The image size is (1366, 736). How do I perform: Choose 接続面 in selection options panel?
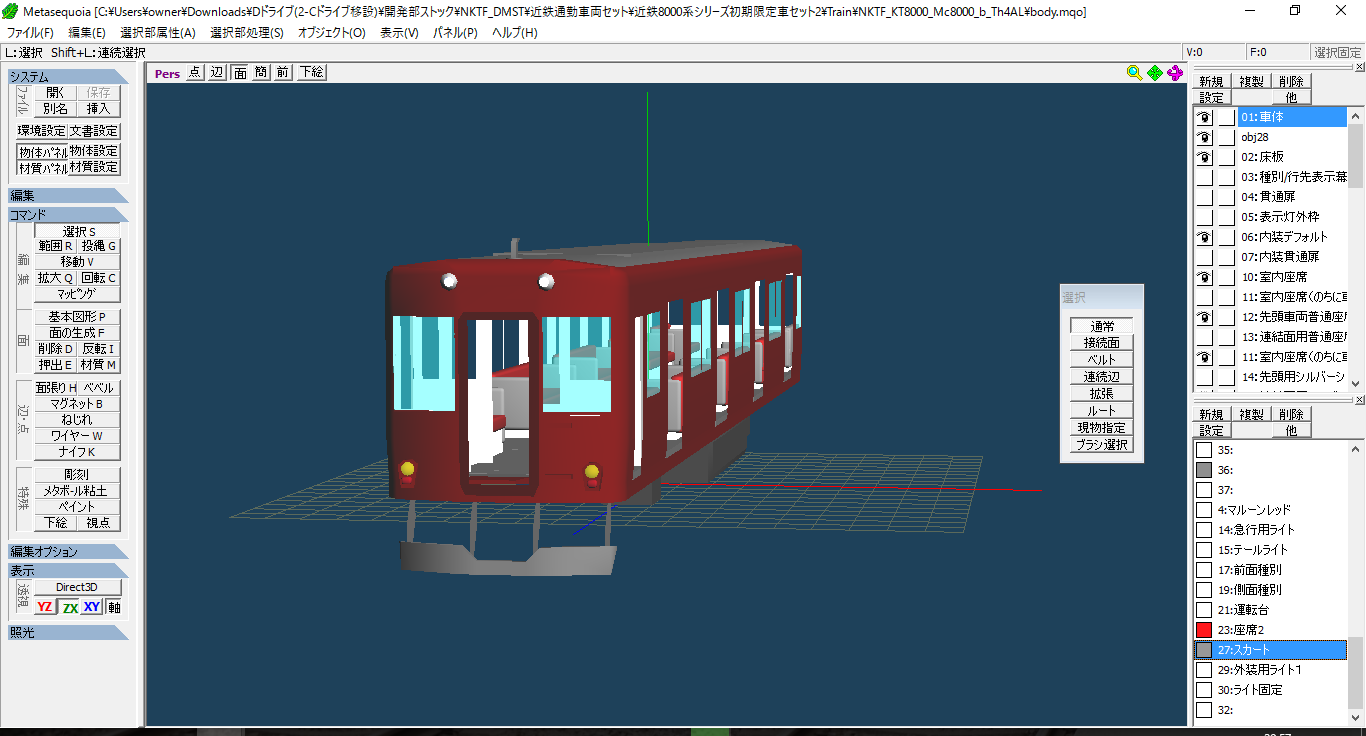coord(1102,343)
